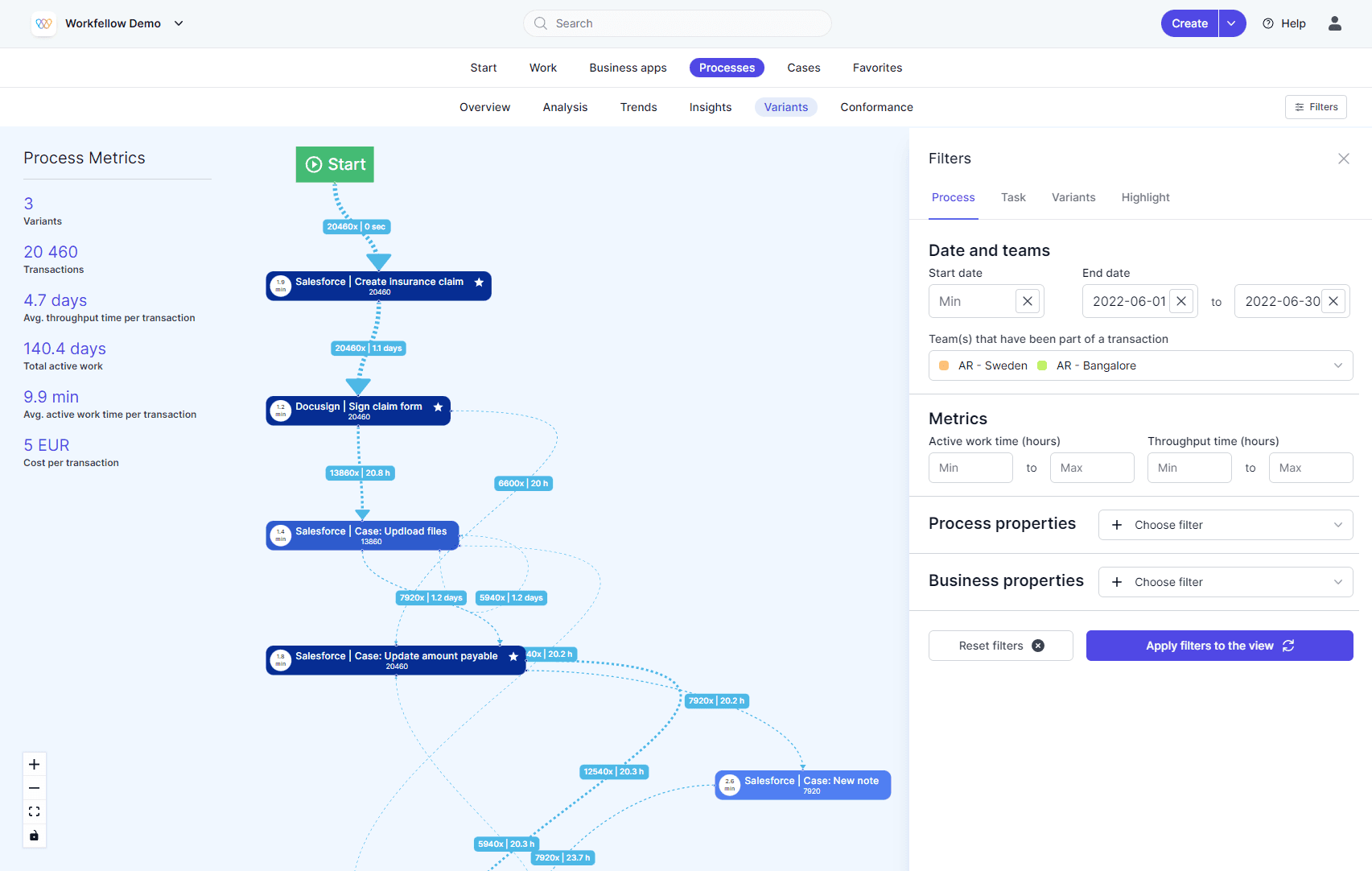Click the AR - Sweden orange swatch

pos(944,365)
